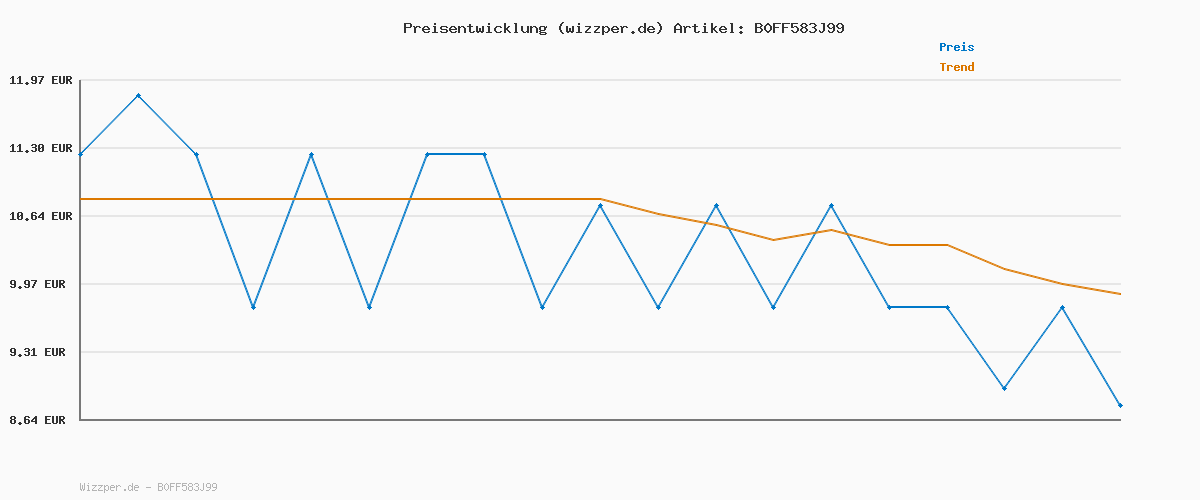Select the second-to-last blue price data point
Image resolution: width=1200 pixels, height=500 pixels.
(x=1062, y=307)
